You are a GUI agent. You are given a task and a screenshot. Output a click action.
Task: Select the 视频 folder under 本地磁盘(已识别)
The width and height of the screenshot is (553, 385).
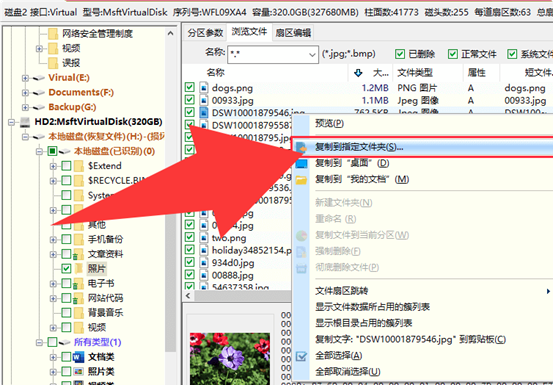pos(97,328)
